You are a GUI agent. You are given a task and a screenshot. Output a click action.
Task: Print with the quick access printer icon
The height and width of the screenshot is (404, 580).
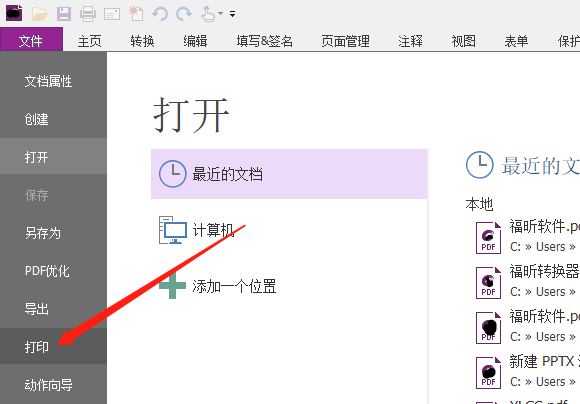[x=88, y=14]
